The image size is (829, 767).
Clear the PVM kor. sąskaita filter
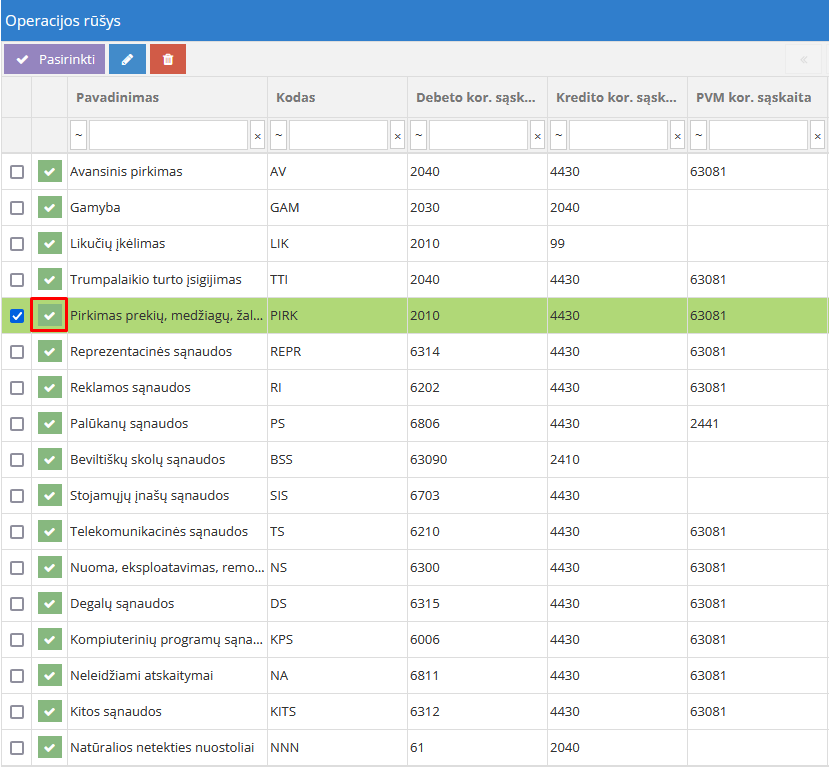[x=817, y=135]
